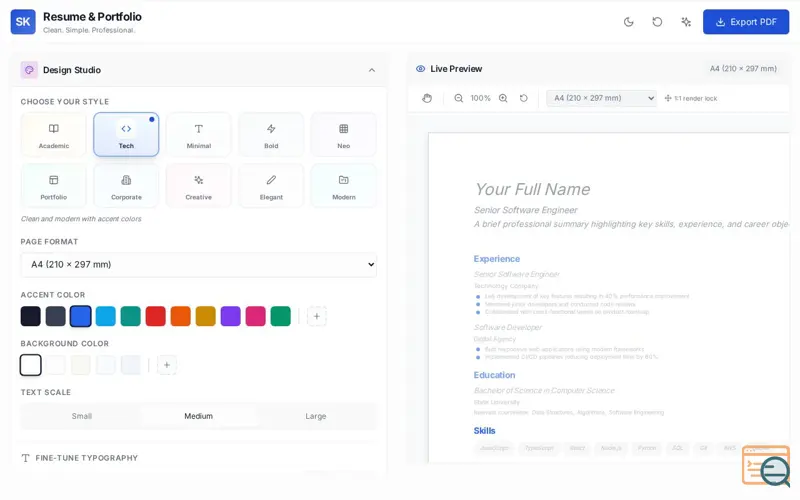The height and width of the screenshot is (500, 800).
Task: Pick the Portfolio style
Action: (54, 186)
